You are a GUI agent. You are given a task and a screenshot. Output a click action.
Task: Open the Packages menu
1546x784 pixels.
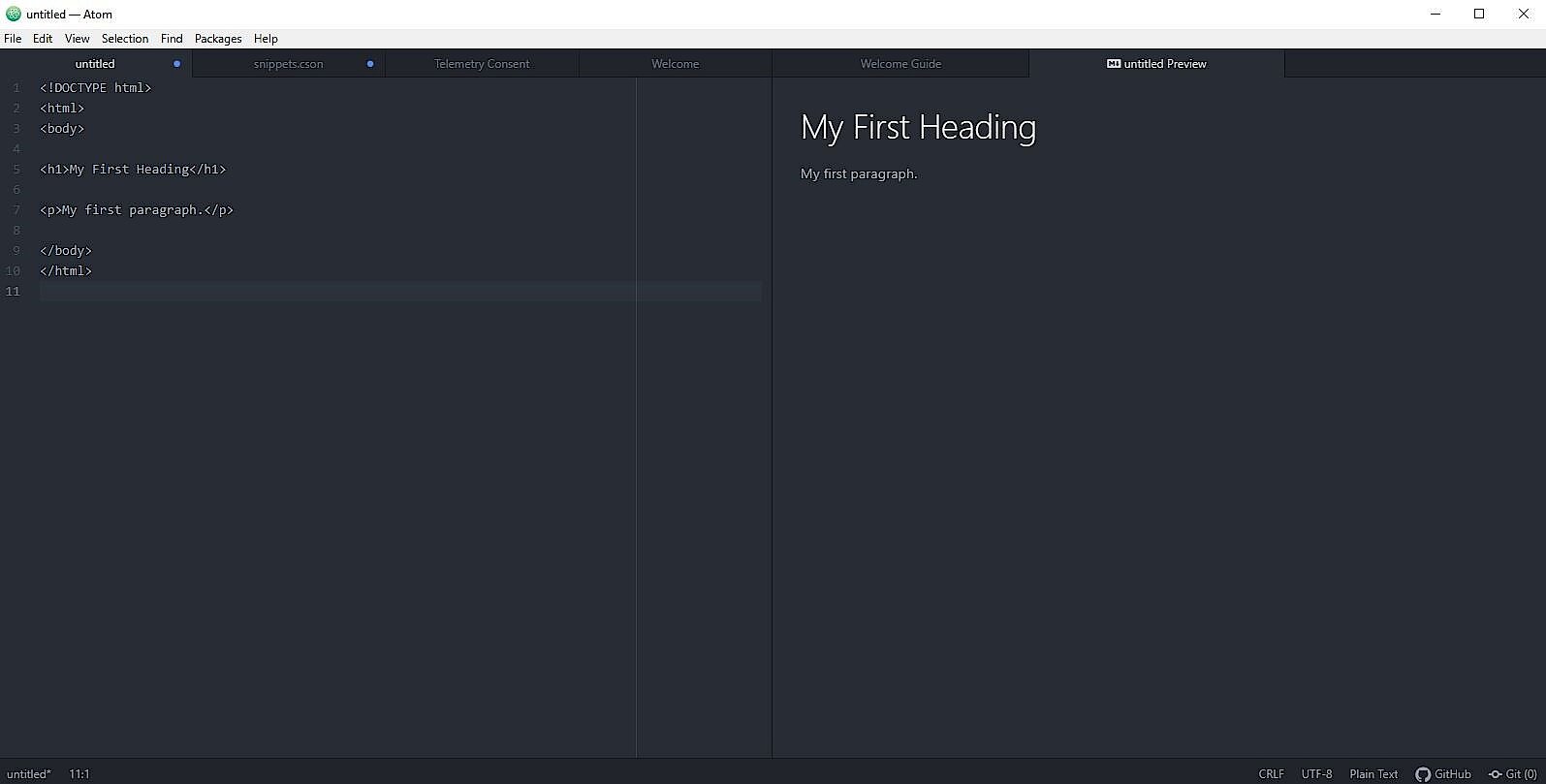(218, 39)
